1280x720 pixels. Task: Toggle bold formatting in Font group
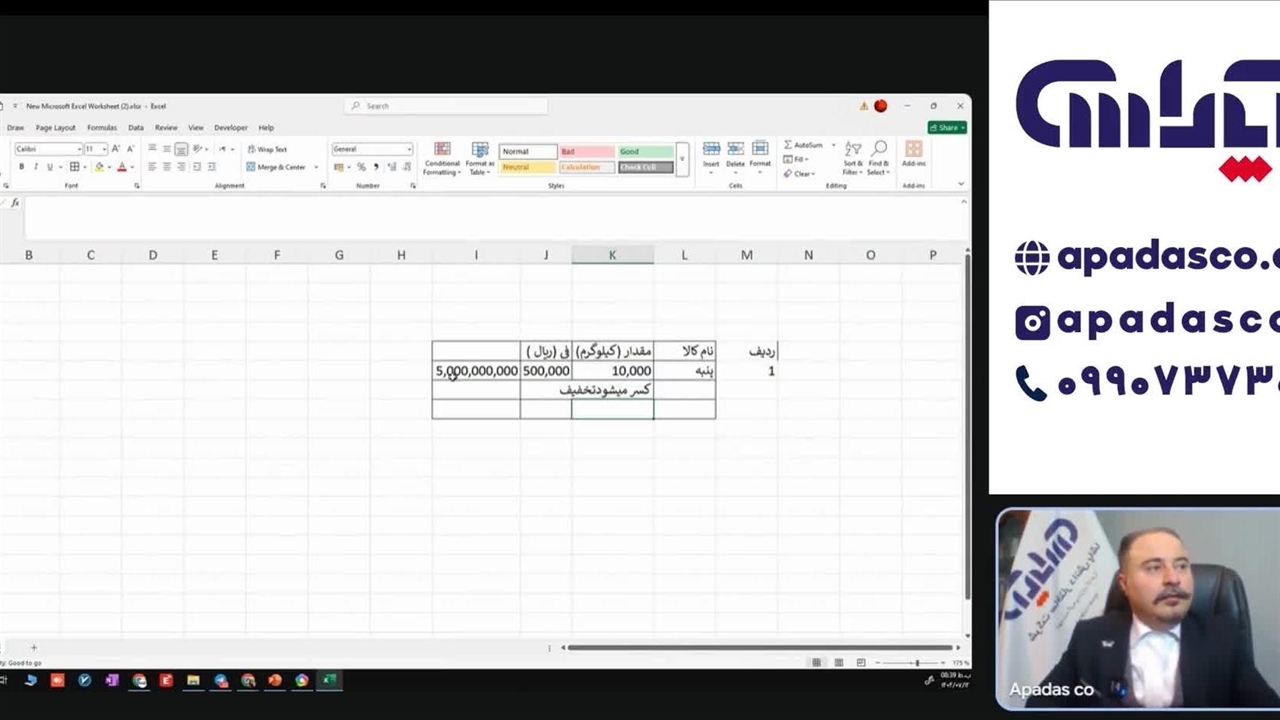21,167
